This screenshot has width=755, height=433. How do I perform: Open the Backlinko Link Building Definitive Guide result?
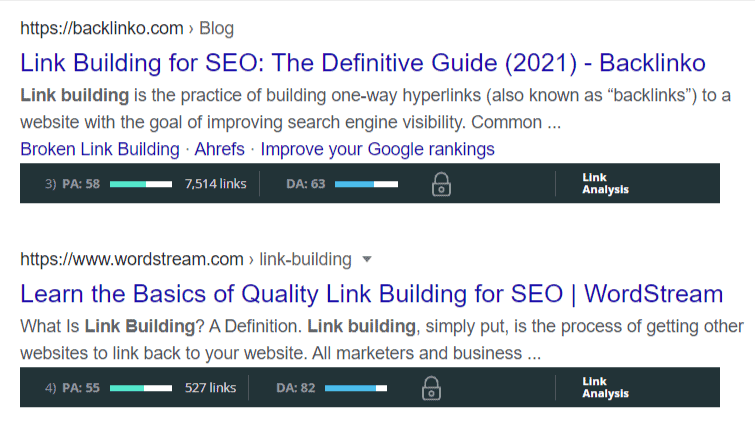(x=363, y=63)
